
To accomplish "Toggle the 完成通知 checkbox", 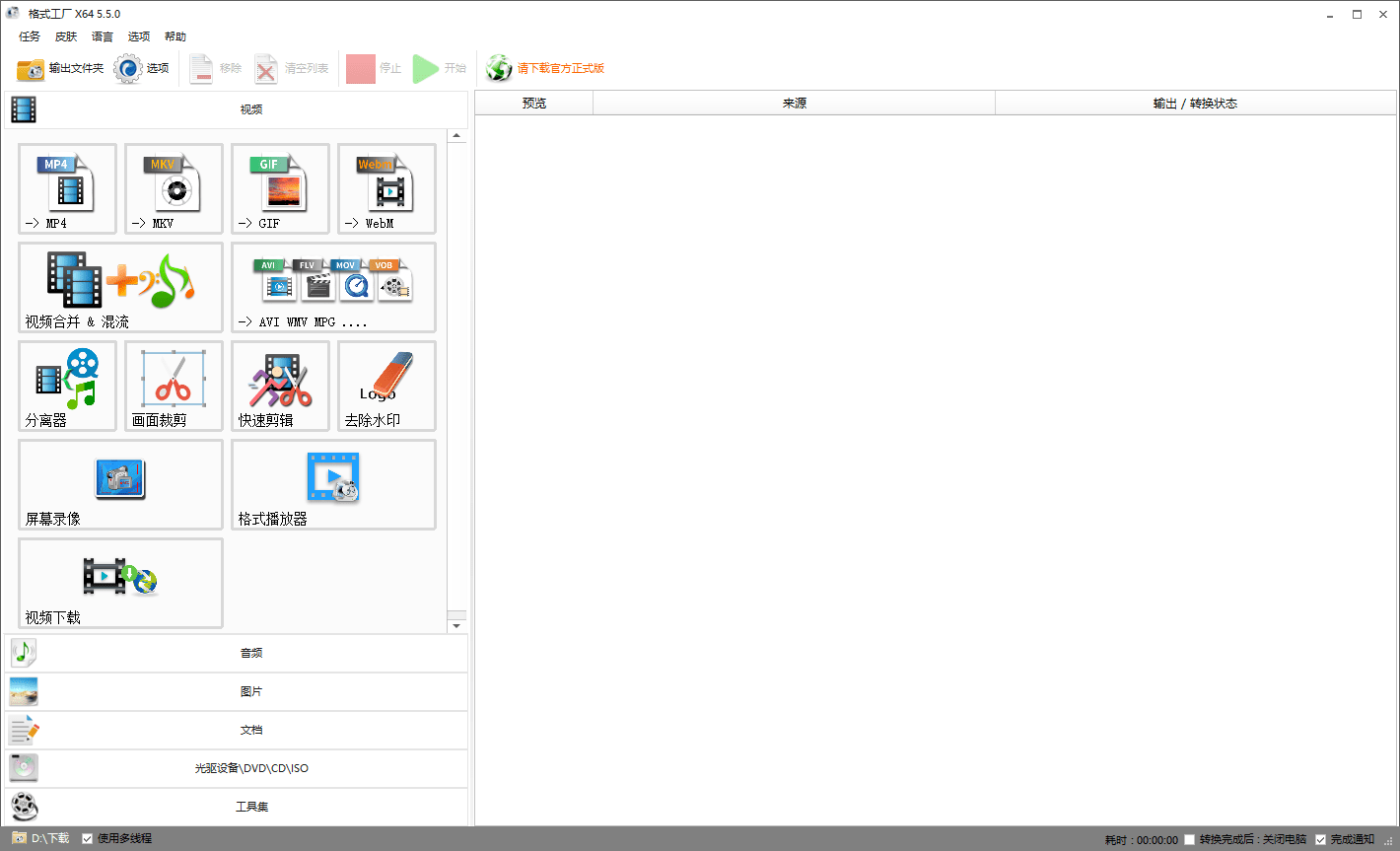I will tap(1321, 840).
